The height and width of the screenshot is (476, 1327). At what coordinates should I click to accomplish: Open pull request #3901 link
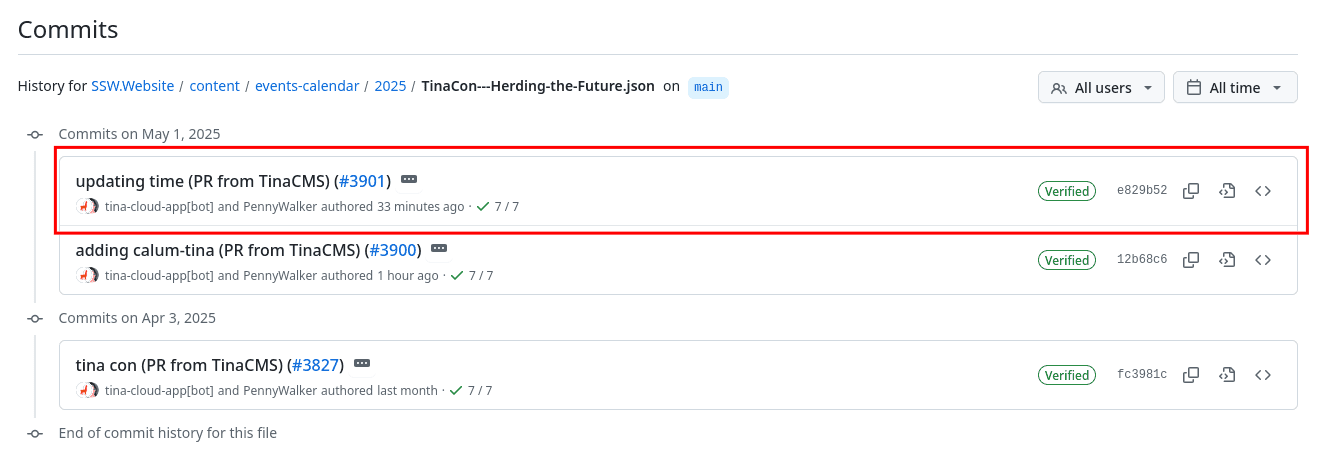click(x=362, y=181)
